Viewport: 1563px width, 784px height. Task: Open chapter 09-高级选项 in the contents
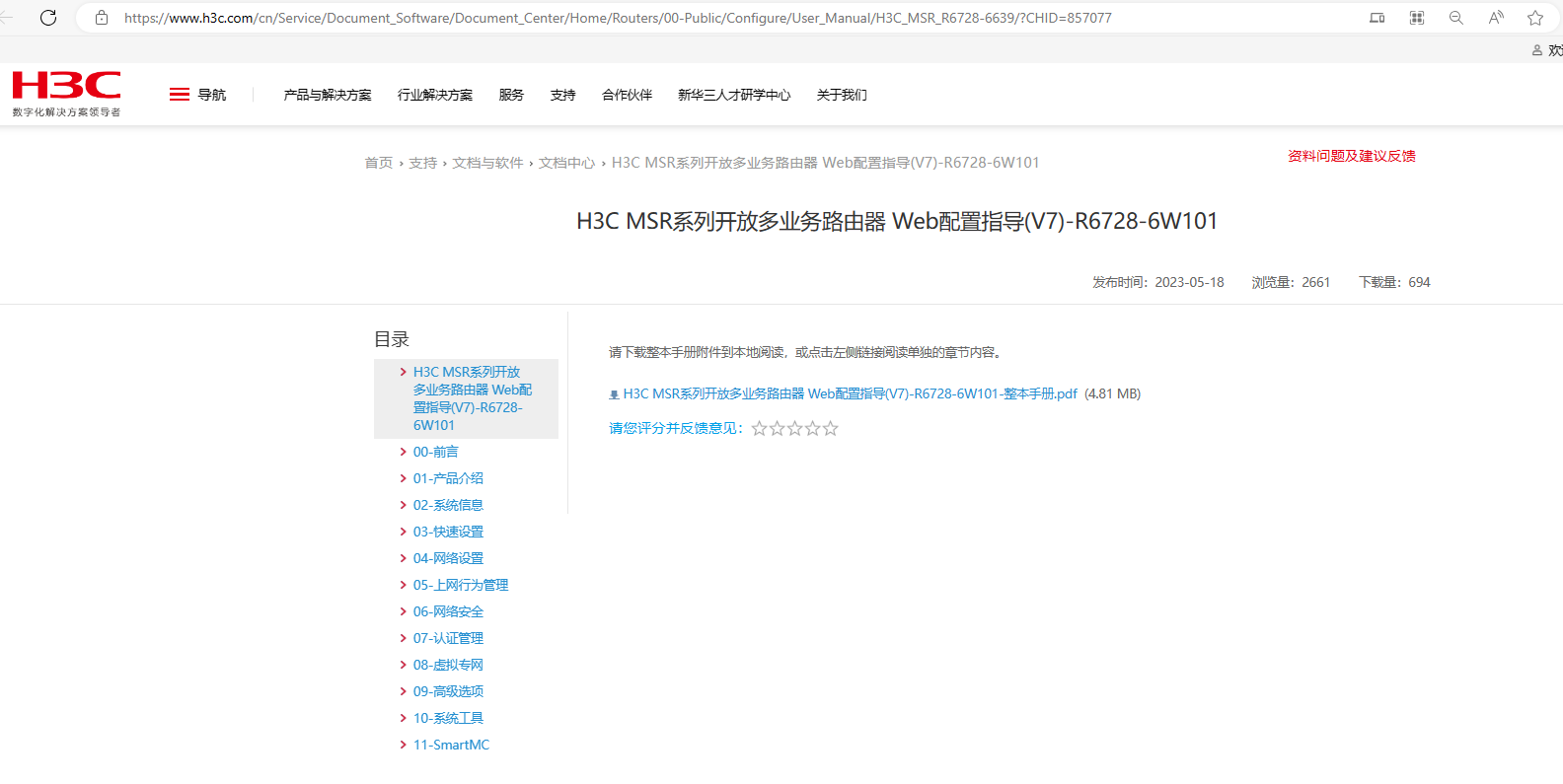[x=449, y=691]
